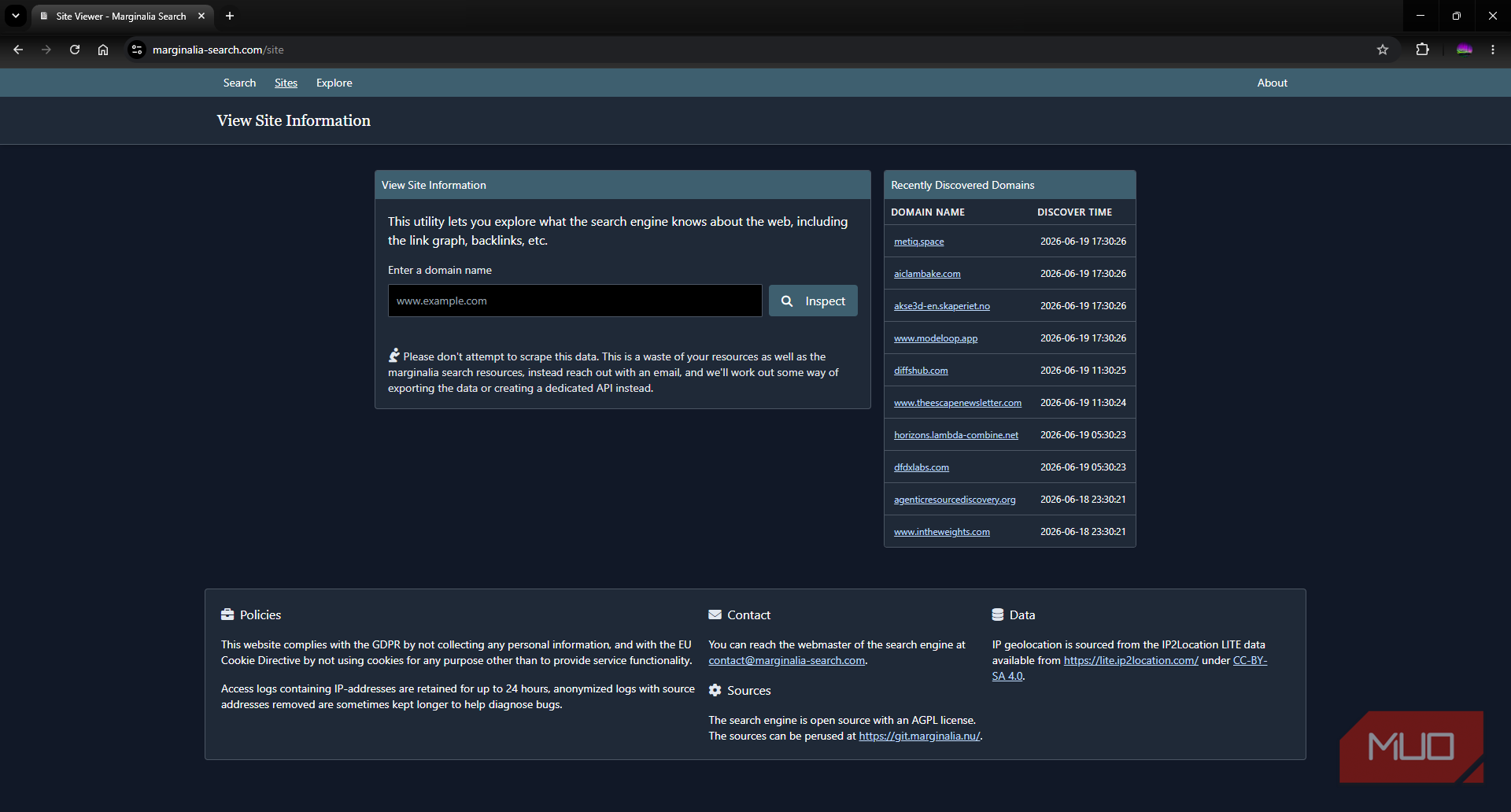Click the address bar URL
The image size is (1511, 812).
pos(218,50)
